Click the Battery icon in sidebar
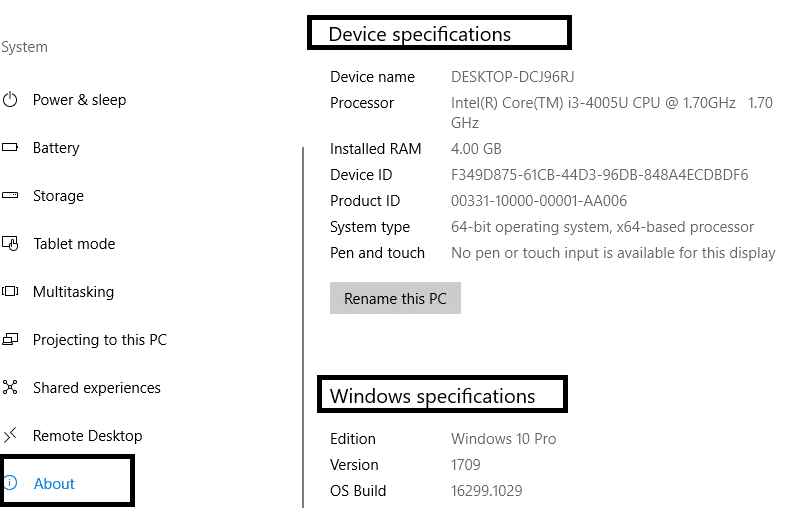Viewport: 785px width, 508px height. click(11, 148)
